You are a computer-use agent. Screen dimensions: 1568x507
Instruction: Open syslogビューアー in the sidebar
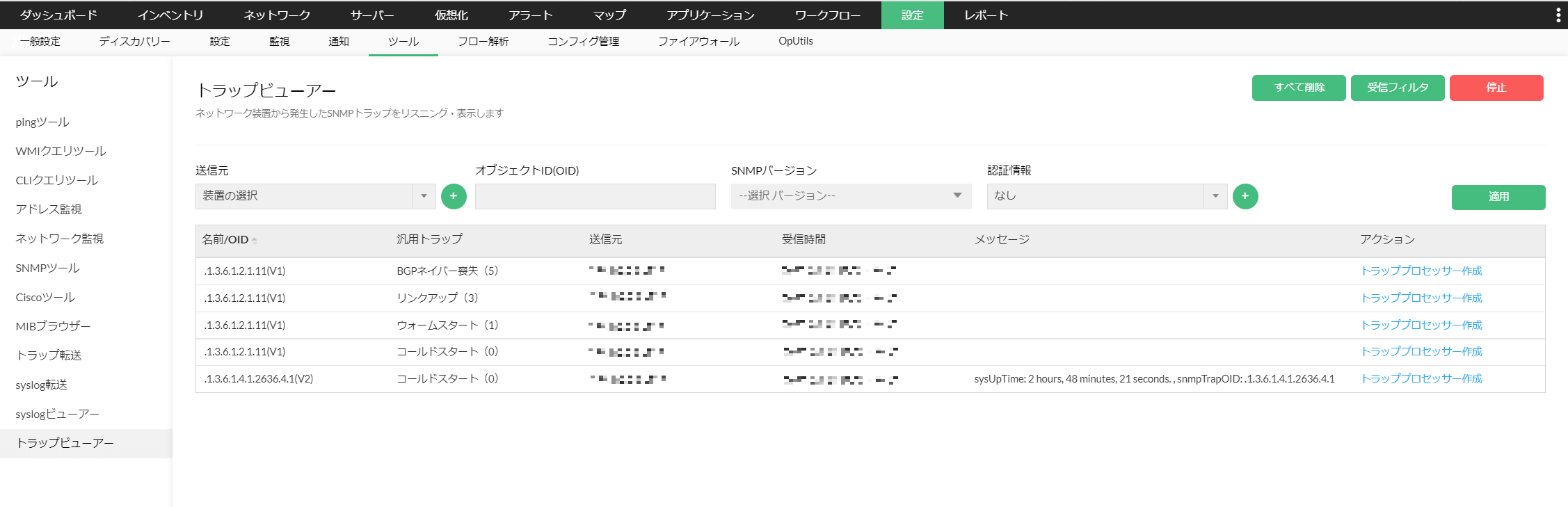click(x=58, y=415)
